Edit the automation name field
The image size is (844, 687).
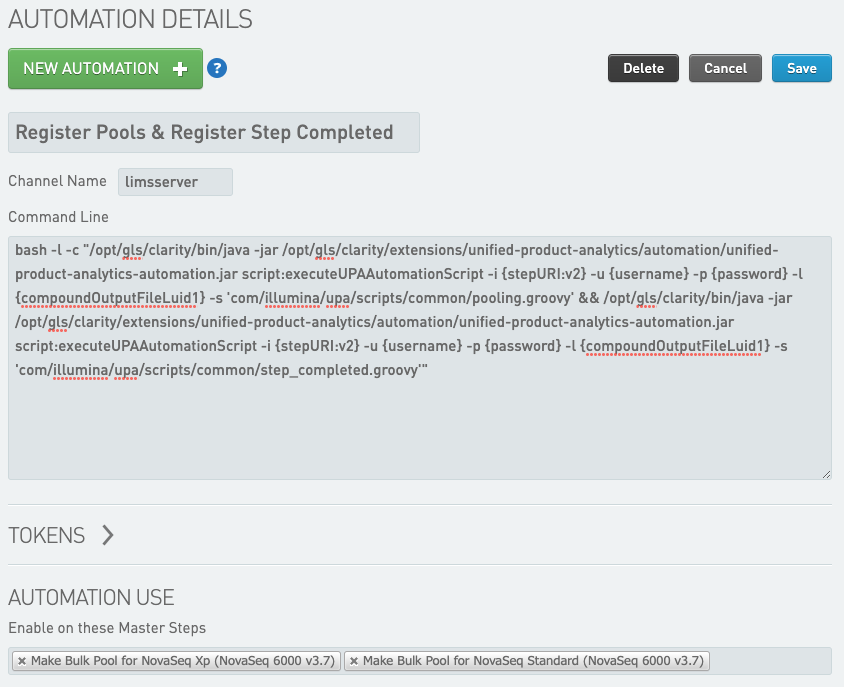[213, 132]
